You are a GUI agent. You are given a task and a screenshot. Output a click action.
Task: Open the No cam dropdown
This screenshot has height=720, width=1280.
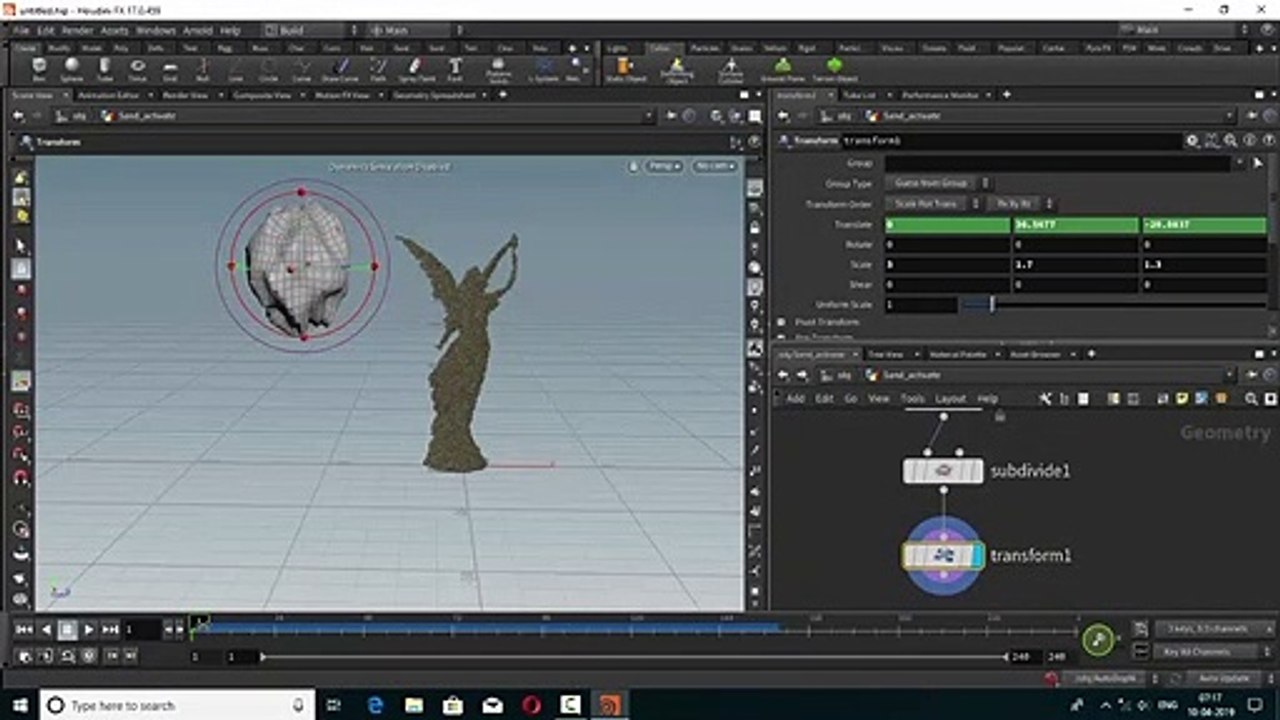click(x=715, y=166)
